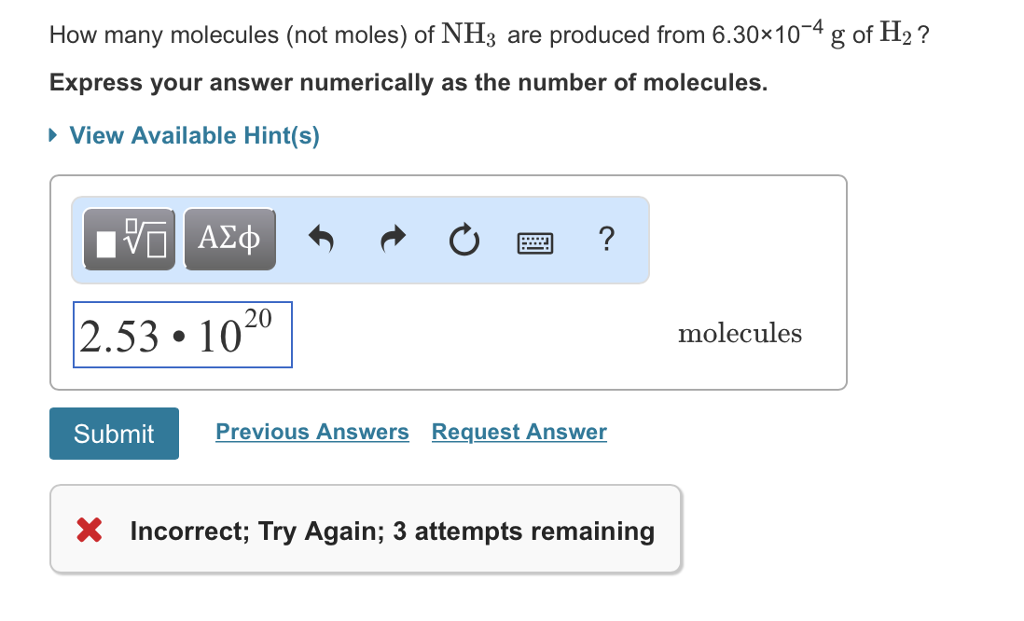This screenshot has height=621, width=1024.
Task: Click Request Answer
Action: click(518, 431)
